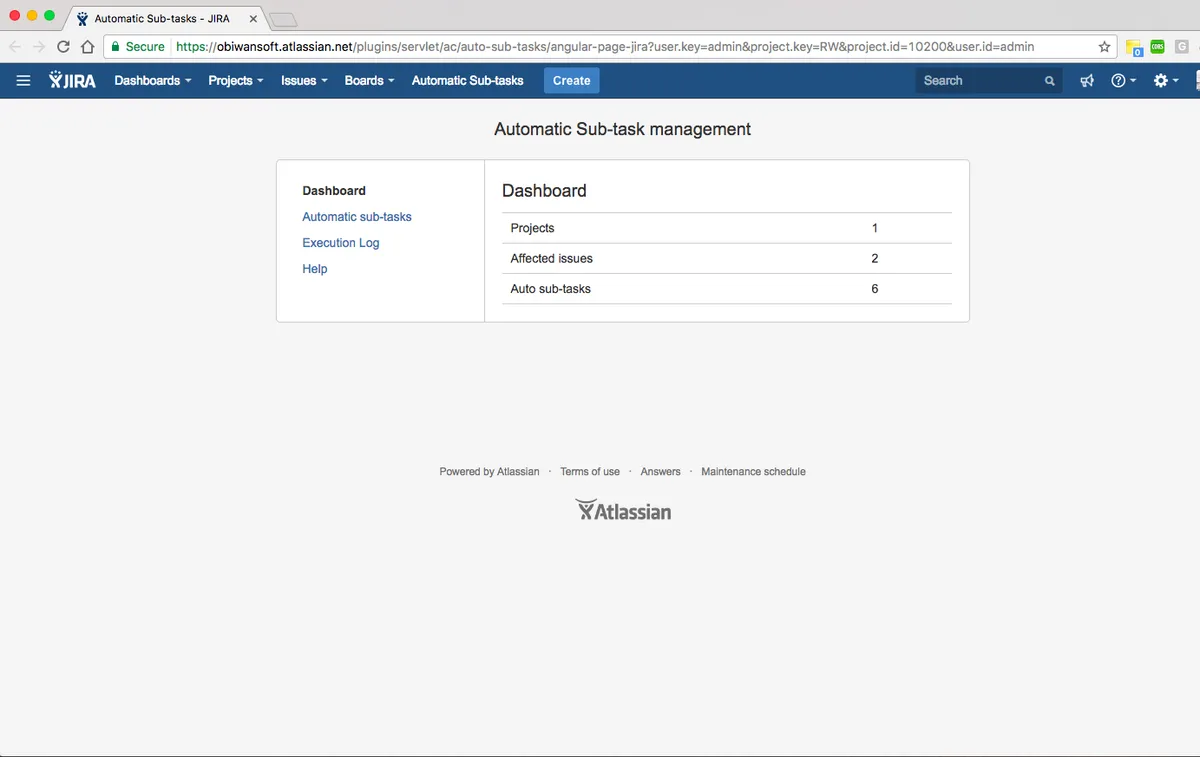Click the Powered by Atlassian text
The width and height of the screenshot is (1200, 757).
489,471
